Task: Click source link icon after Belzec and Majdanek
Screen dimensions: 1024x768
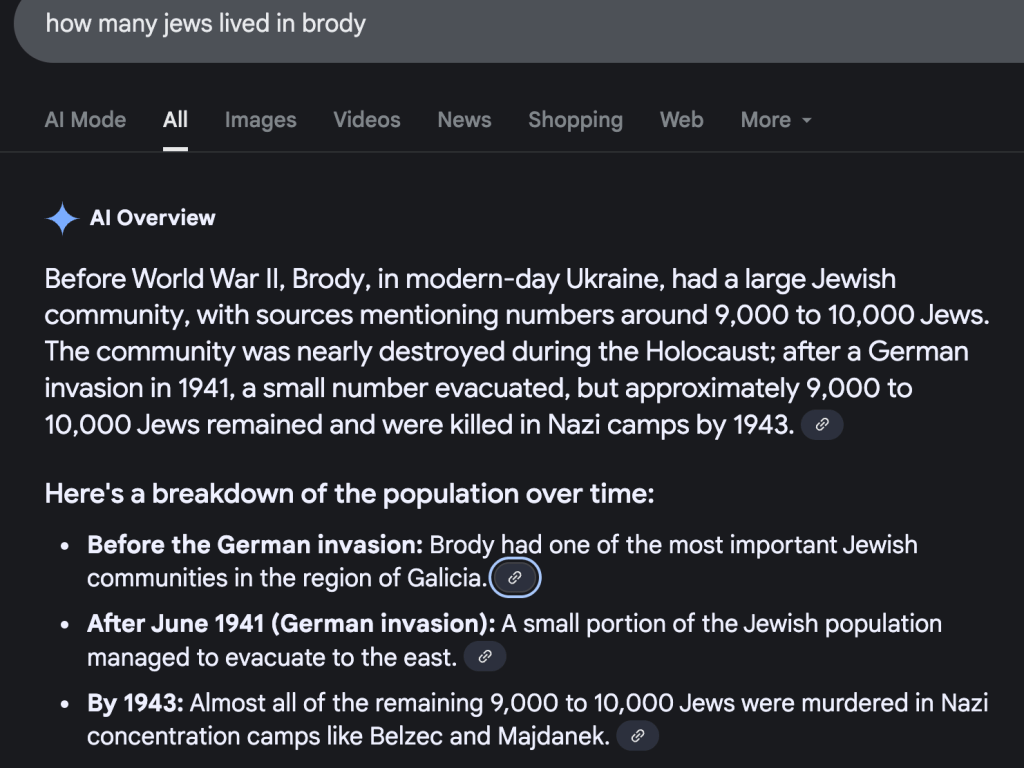Action: pyautogui.click(x=637, y=737)
